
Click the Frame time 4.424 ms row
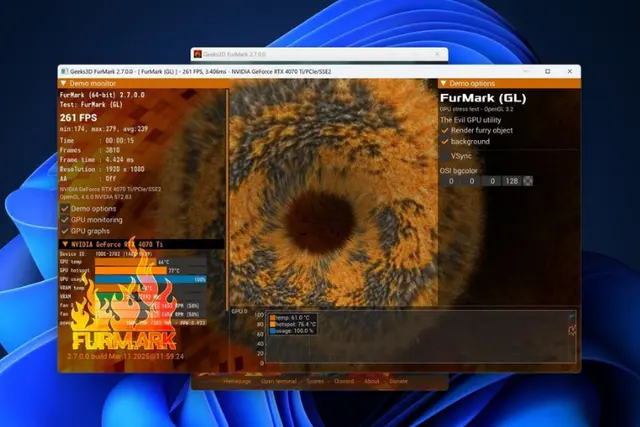[96, 160]
